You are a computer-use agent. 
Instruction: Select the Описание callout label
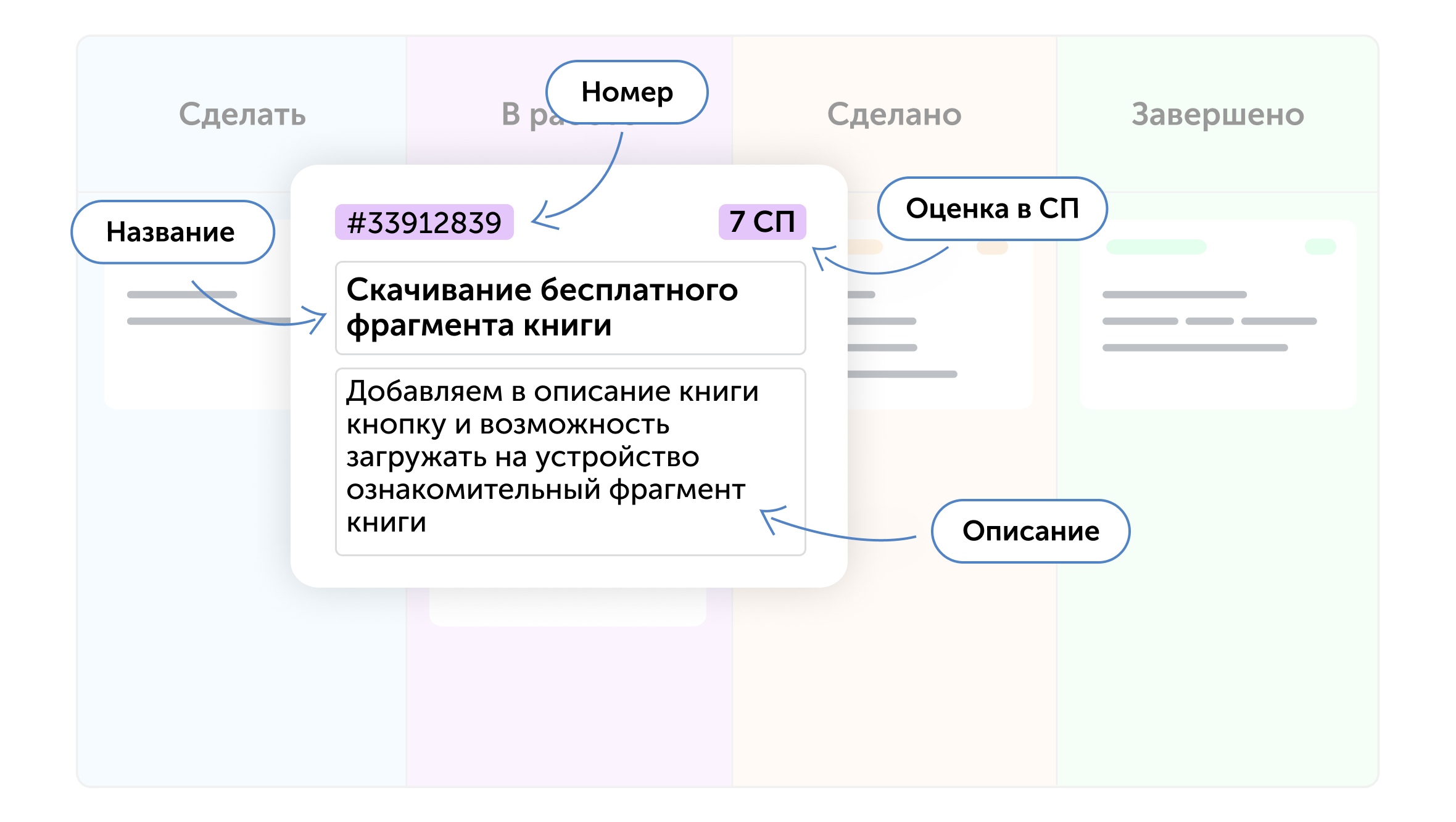[x=1030, y=531]
